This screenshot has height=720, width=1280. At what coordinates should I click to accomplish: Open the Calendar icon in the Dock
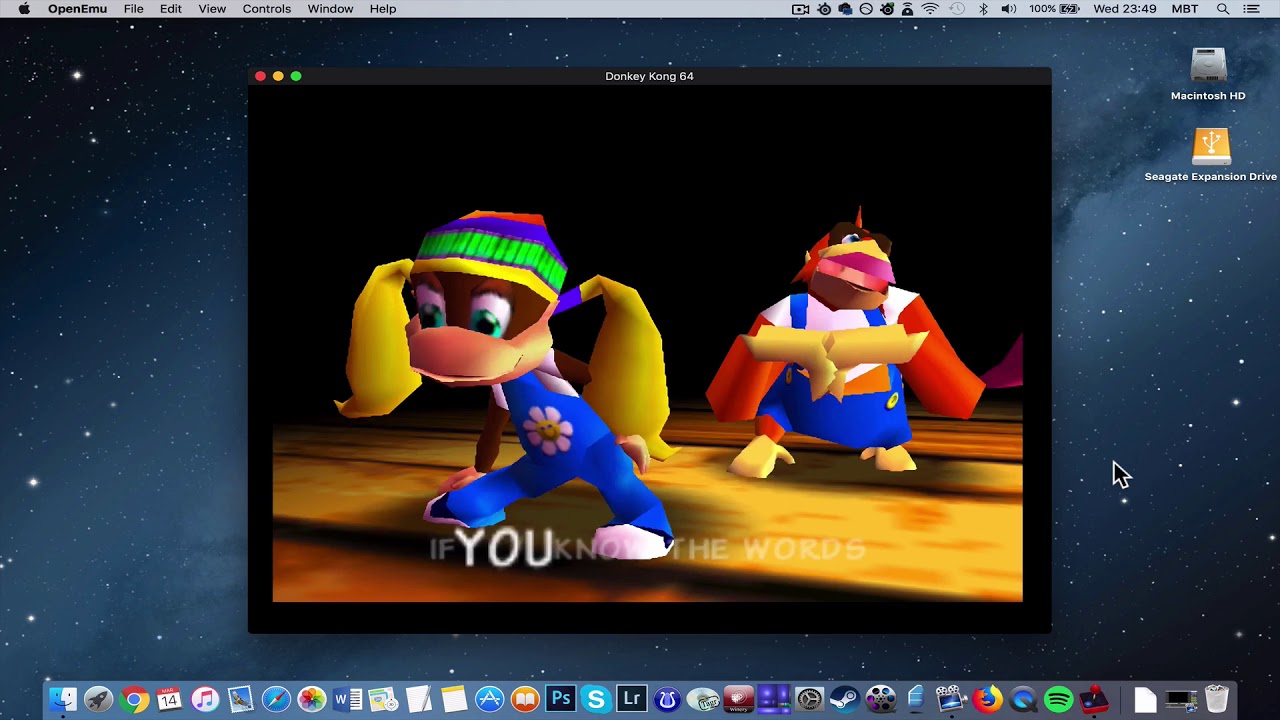(x=169, y=699)
